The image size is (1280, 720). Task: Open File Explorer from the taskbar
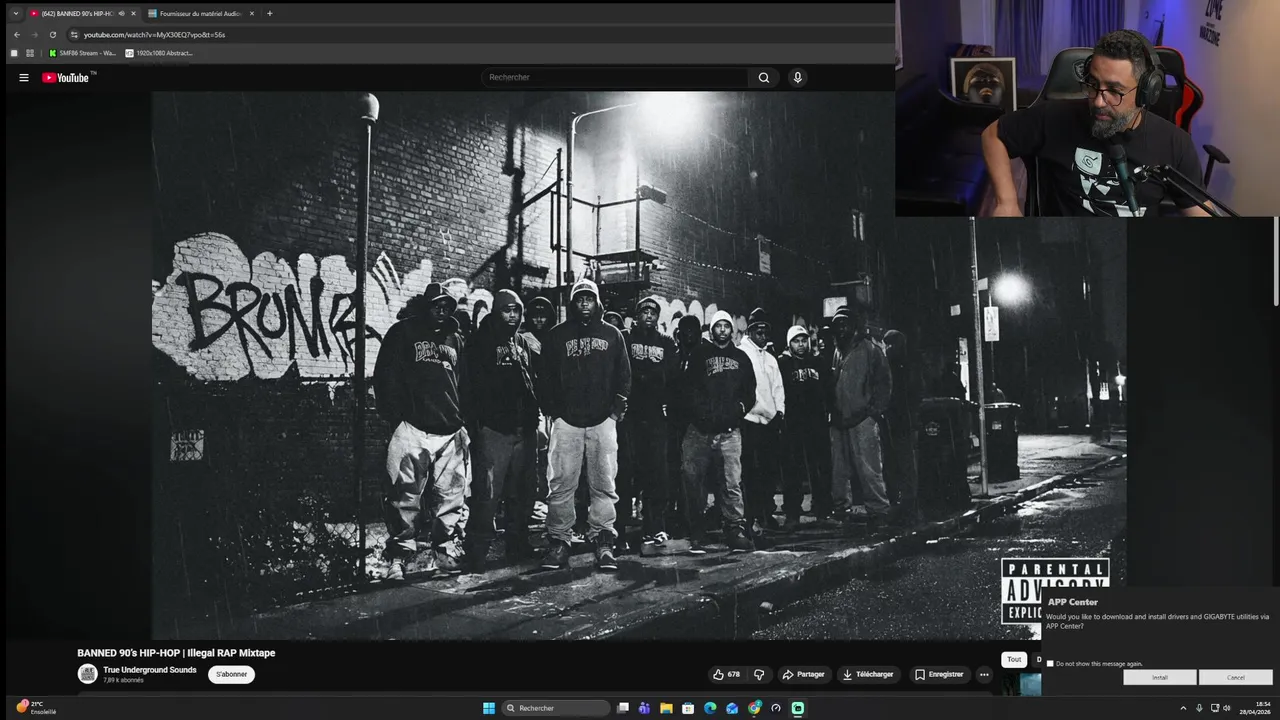(666, 708)
